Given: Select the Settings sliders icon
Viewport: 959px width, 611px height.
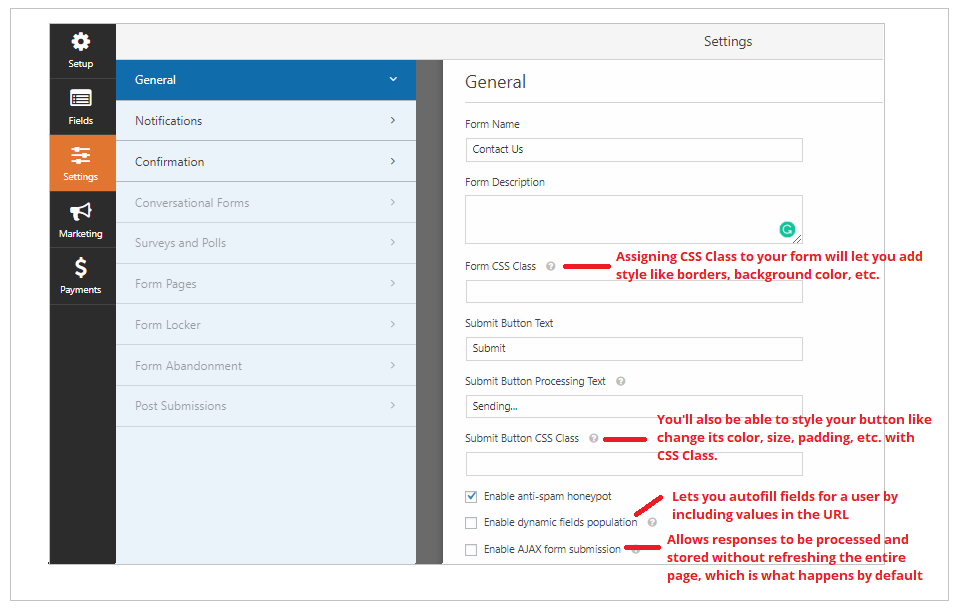Looking at the screenshot, I should tap(81, 155).
